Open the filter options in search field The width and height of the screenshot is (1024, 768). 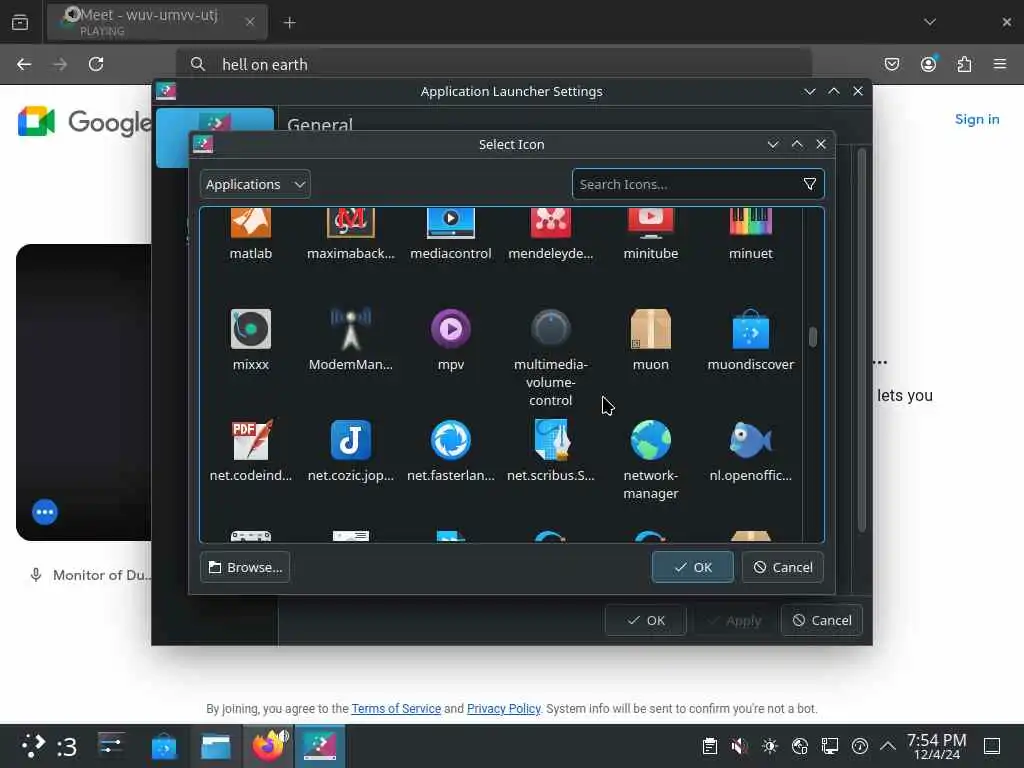point(810,184)
